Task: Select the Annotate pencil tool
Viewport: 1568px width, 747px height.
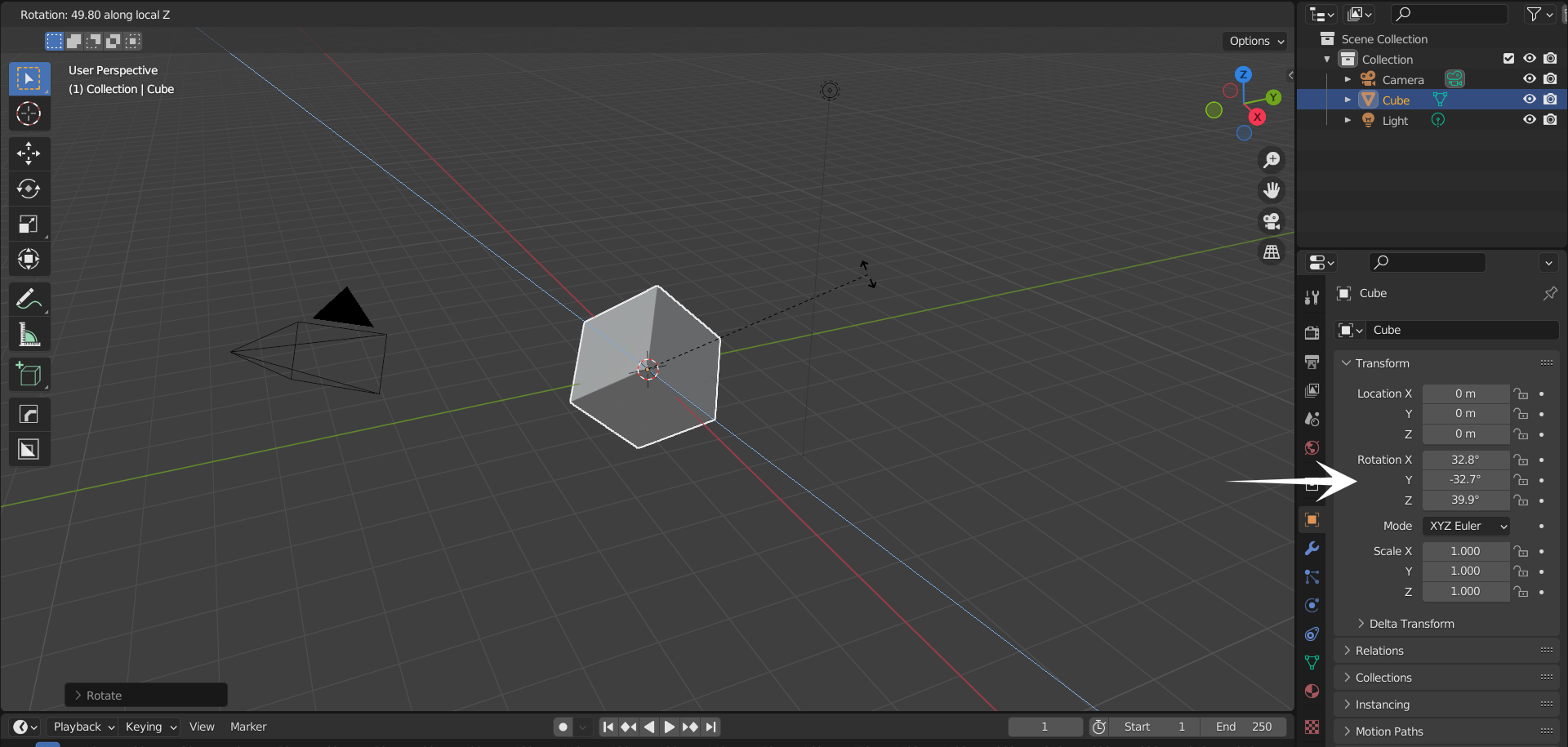Action: pyautogui.click(x=29, y=300)
